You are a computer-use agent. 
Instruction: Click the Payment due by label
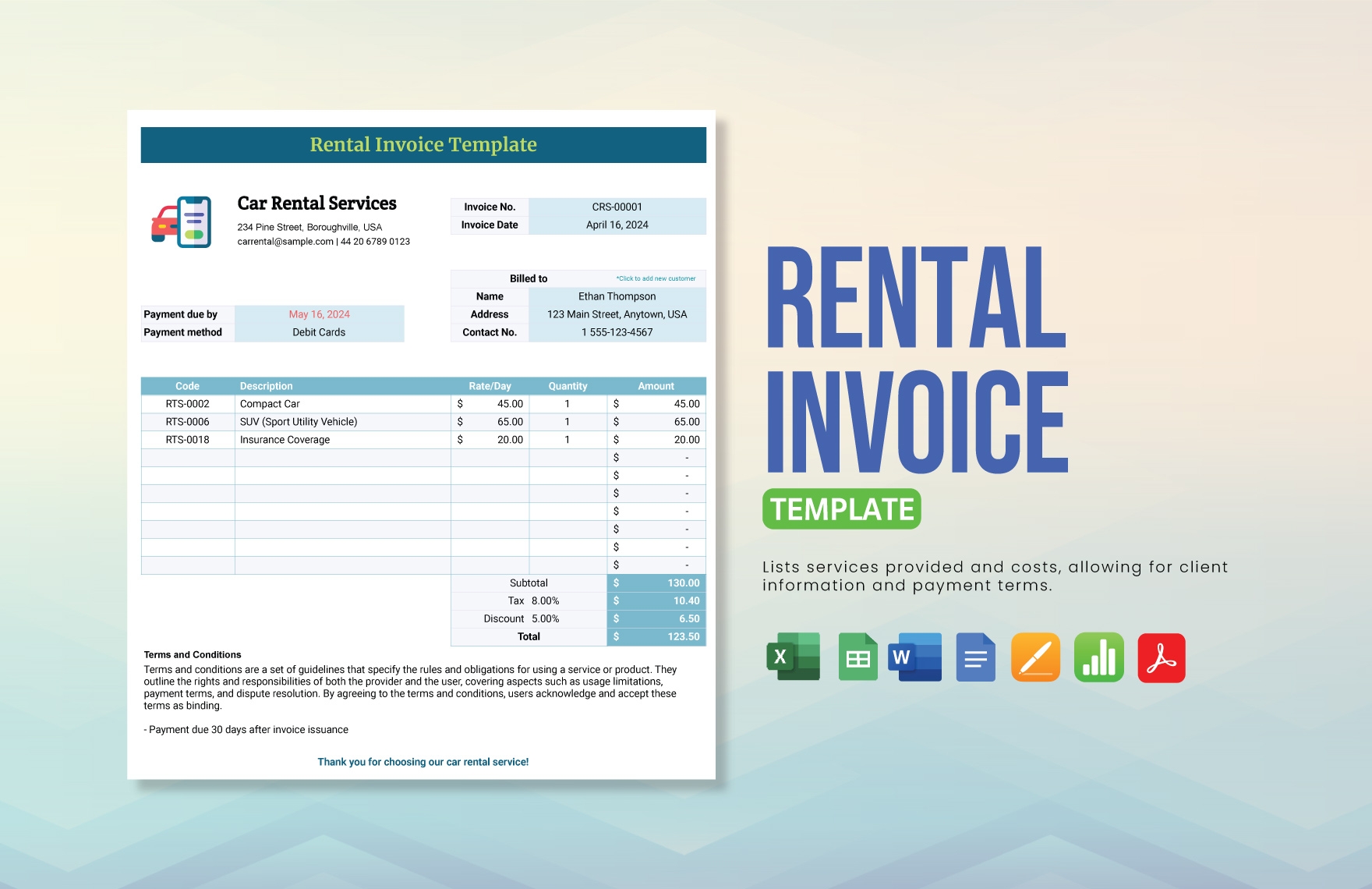click(x=181, y=314)
